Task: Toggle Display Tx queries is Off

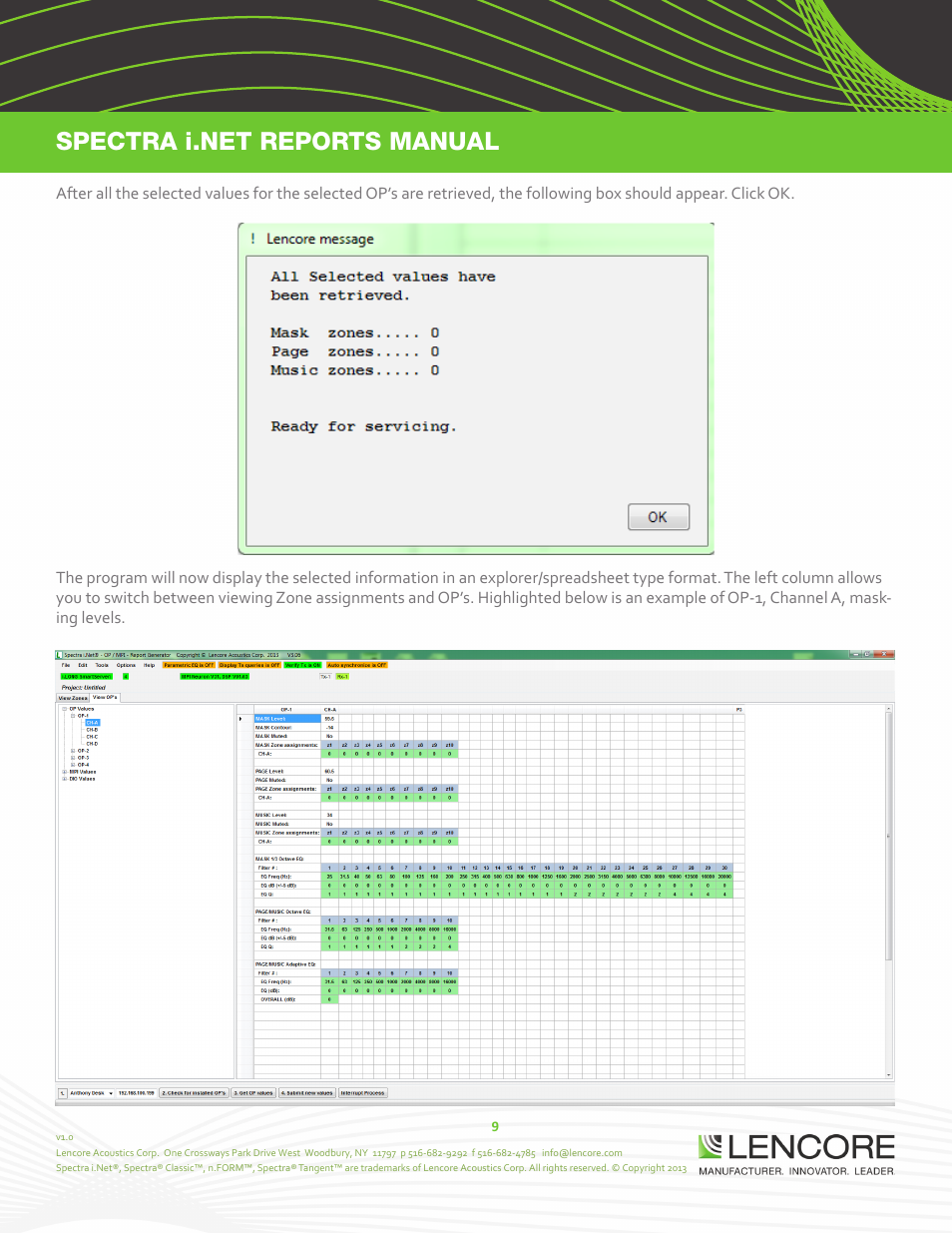Action: (x=249, y=665)
